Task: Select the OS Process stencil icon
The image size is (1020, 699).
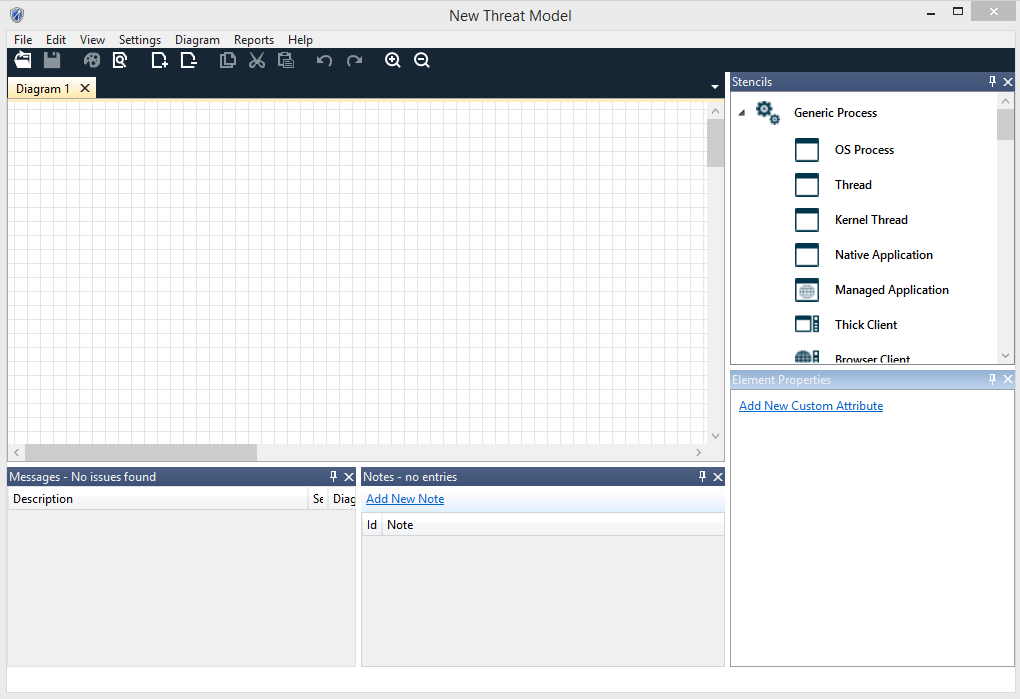Action: click(x=807, y=150)
